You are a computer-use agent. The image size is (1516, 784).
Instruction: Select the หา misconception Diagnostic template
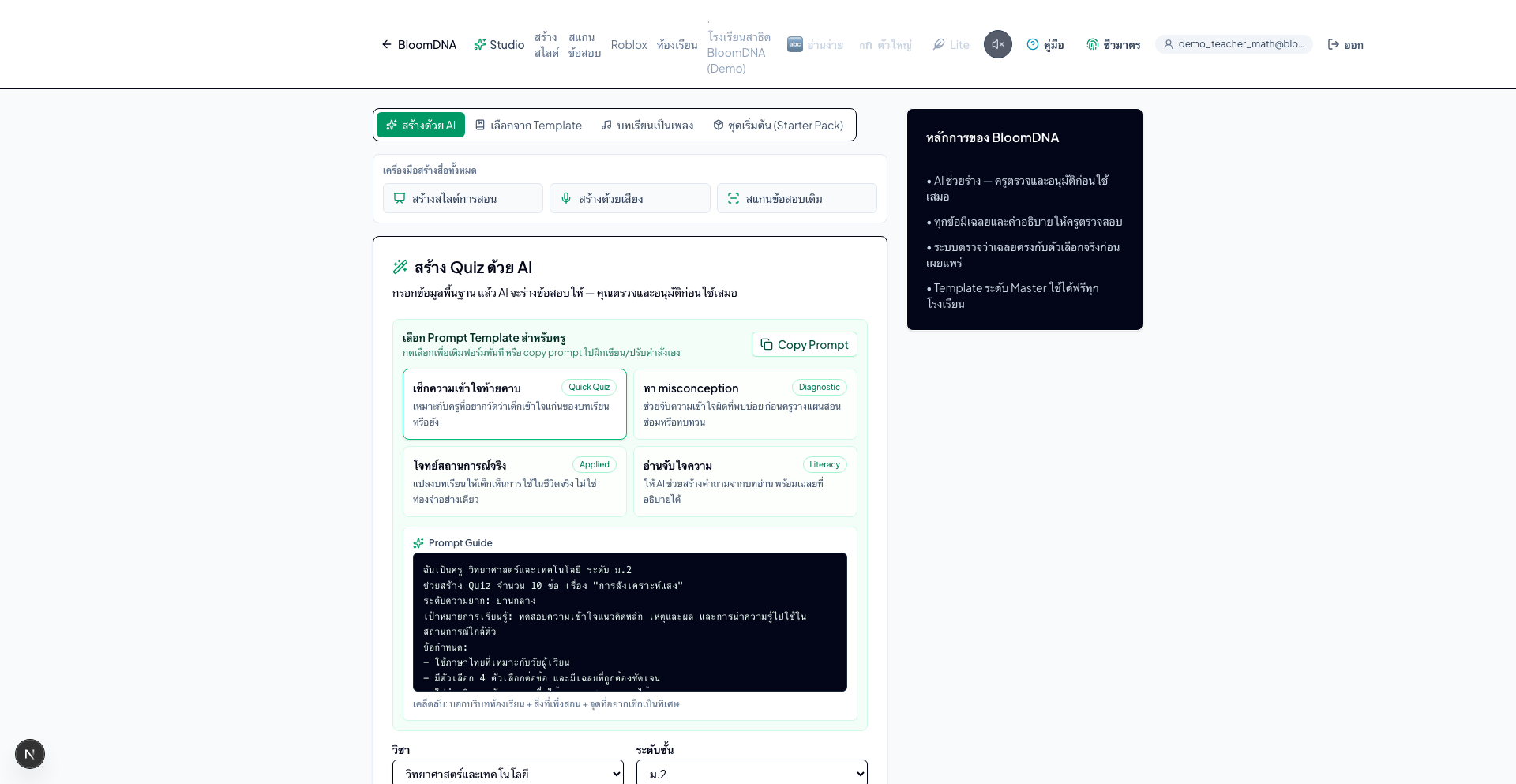coord(745,404)
